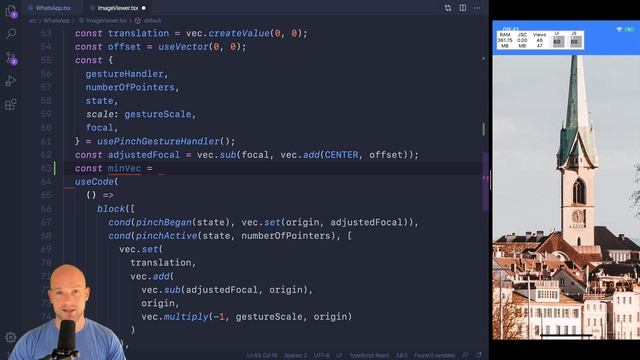Open the Explorer view in activity bar

(x=11, y=11)
